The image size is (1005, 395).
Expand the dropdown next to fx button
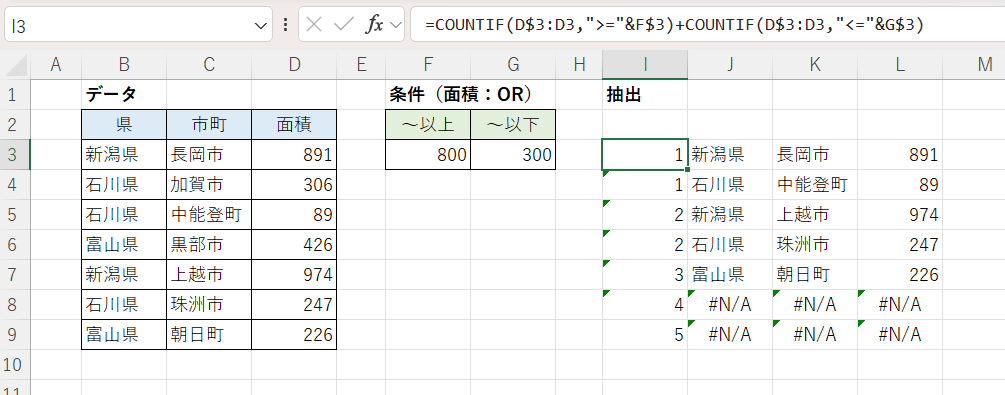click(396, 26)
